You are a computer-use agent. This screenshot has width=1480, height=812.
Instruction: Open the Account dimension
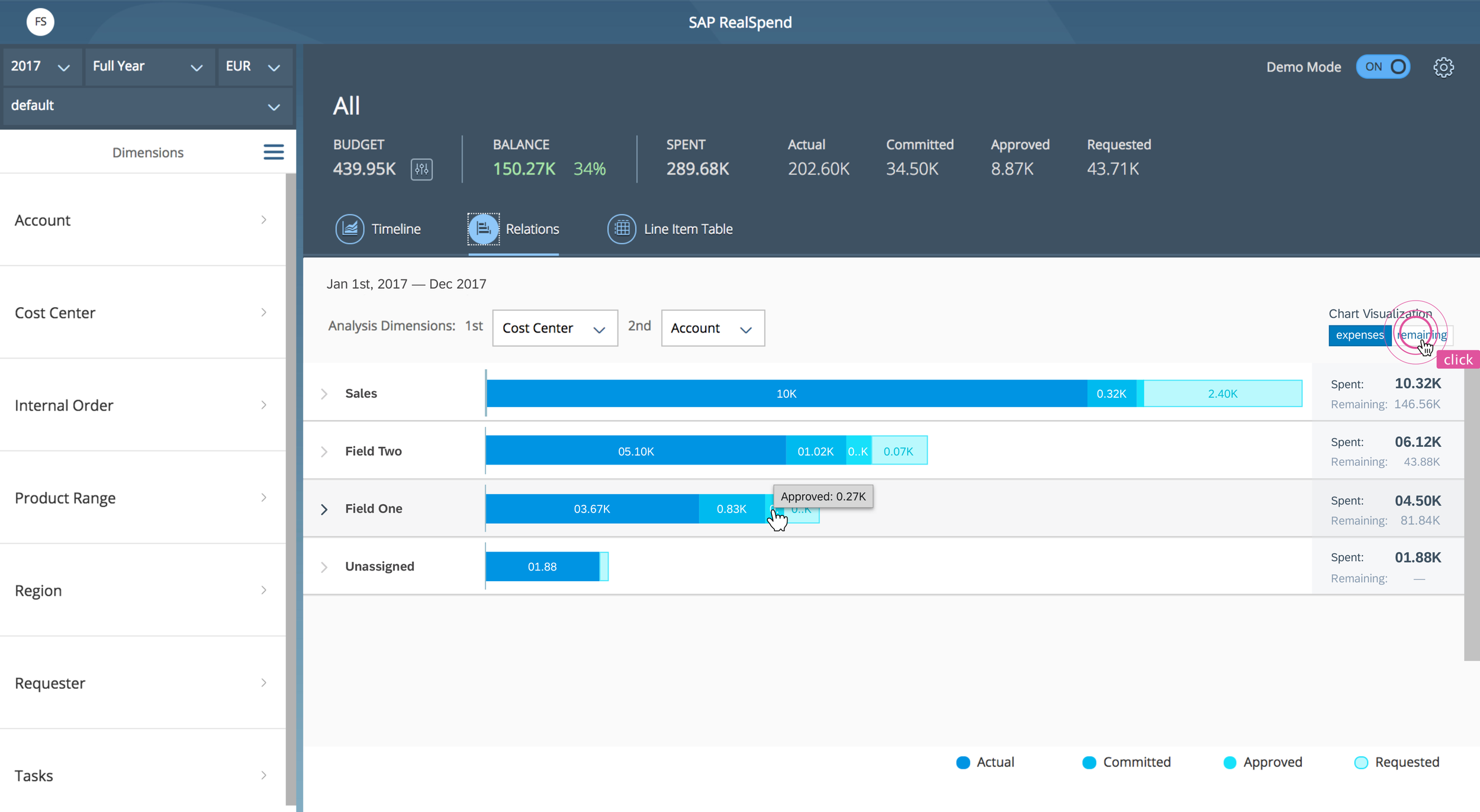(143, 220)
